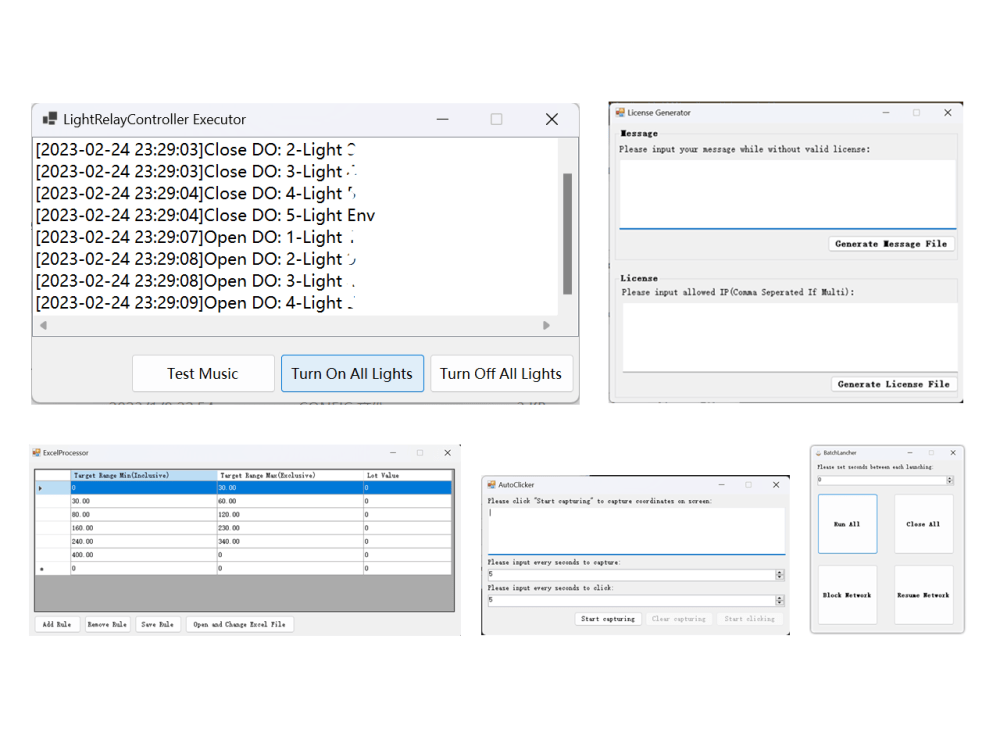1000x750 pixels.
Task: Click the Close All button
Action: tap(923, 524)
